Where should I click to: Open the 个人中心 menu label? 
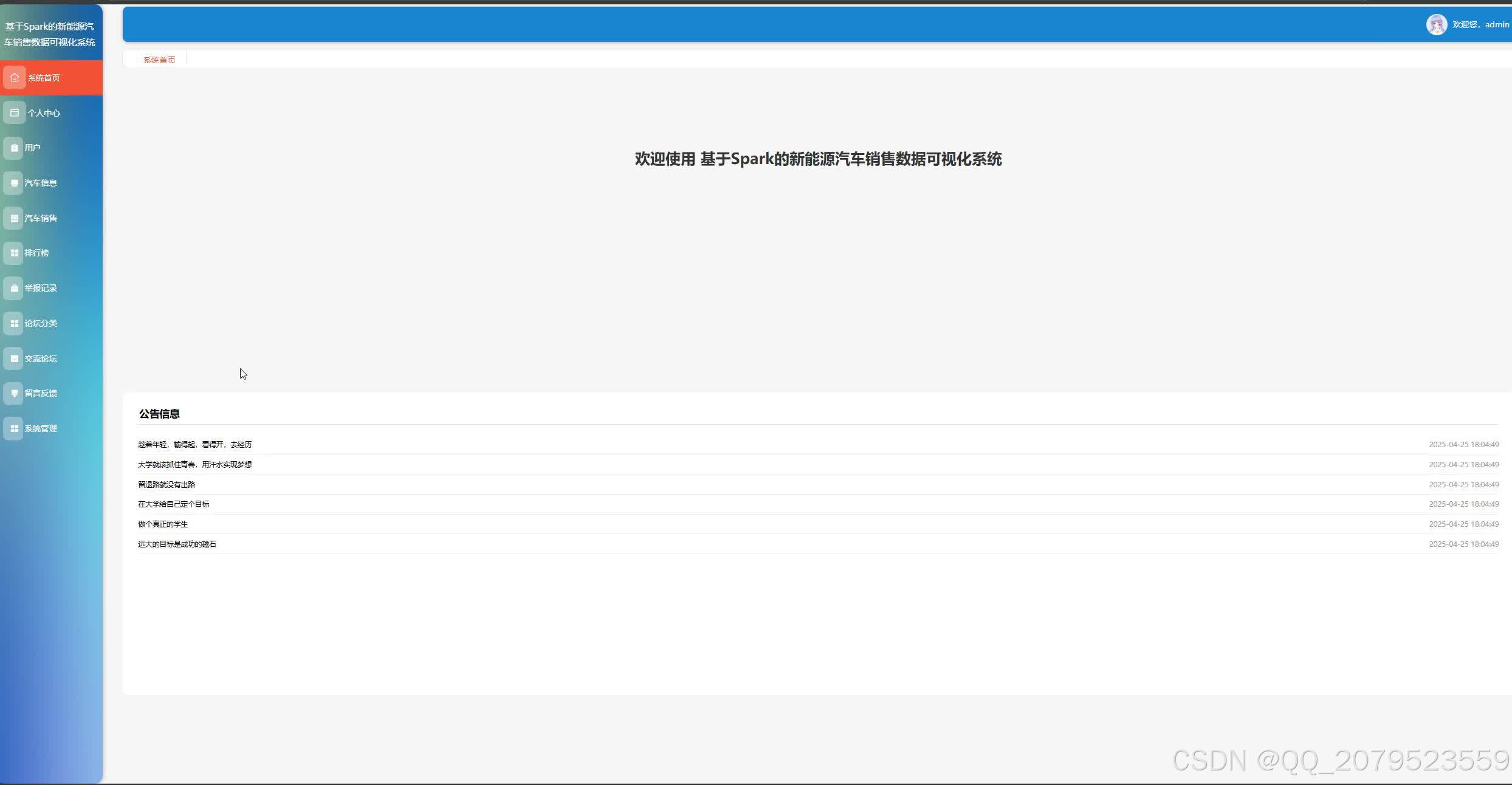coord(44,113)
